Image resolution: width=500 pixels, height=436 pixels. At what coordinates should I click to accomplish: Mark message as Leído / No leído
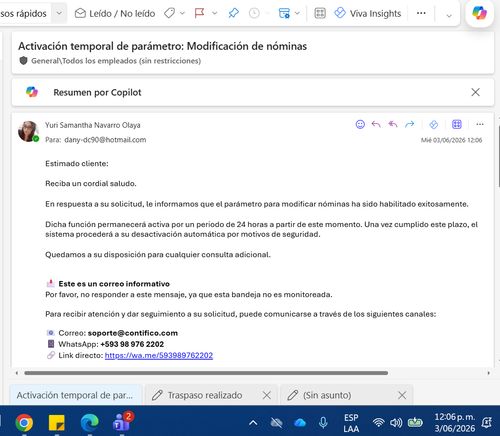click(115, 13)
